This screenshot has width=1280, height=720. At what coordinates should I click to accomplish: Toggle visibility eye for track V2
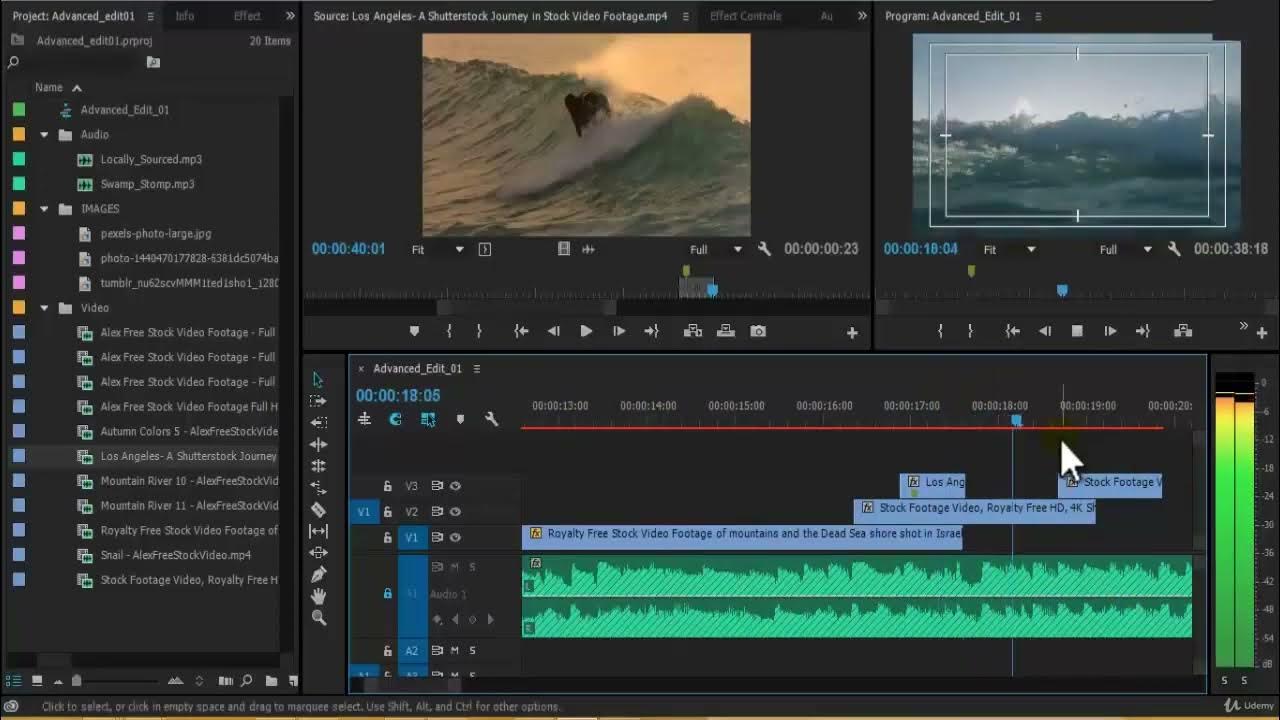click(x=455, y=512)
